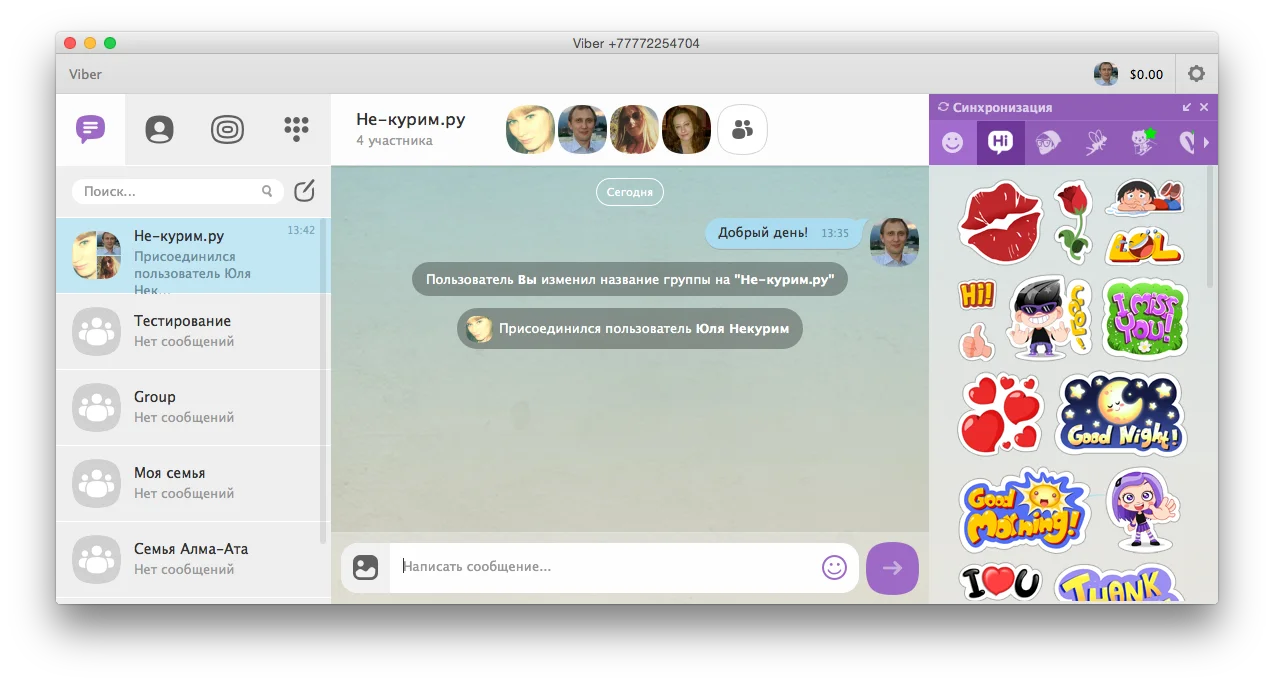Click the 4 участника label
The height and width of the screenshot is (684, 1274).
(x=394, y=141)
